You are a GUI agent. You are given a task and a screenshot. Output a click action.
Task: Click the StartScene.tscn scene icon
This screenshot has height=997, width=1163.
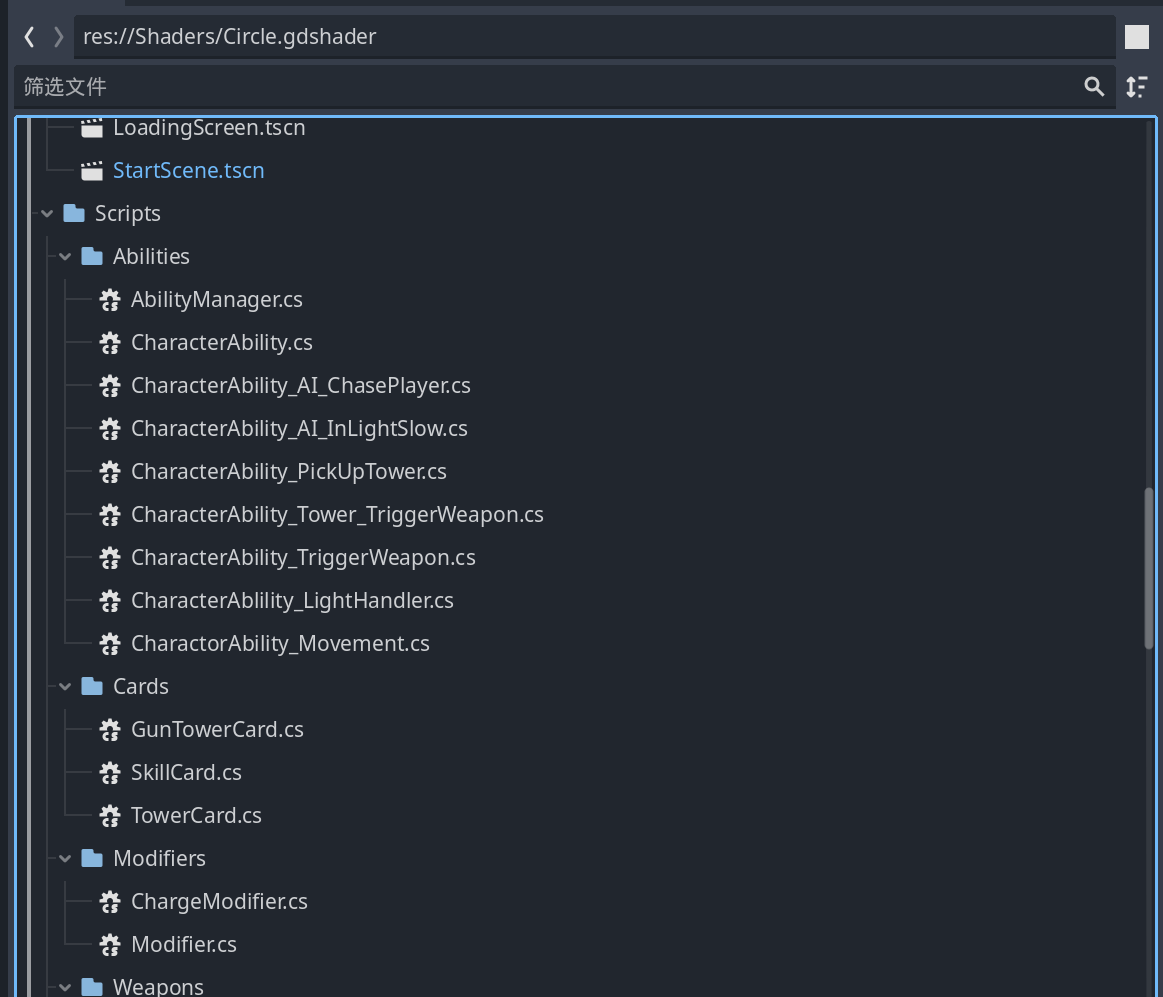pyautogui.click(x=91, y=171)
